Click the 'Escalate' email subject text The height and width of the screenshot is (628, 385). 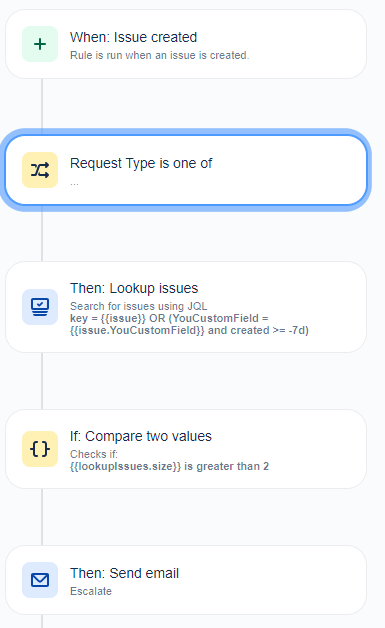pyautogui.click(x=91, y=591)
